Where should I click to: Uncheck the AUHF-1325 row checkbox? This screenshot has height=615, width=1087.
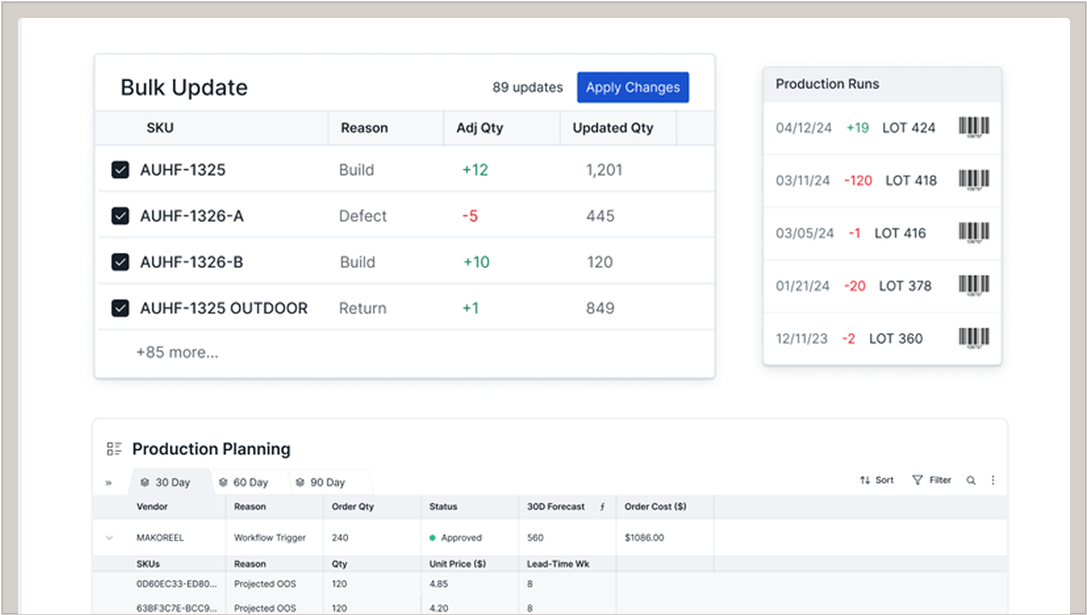pos(120,170)
